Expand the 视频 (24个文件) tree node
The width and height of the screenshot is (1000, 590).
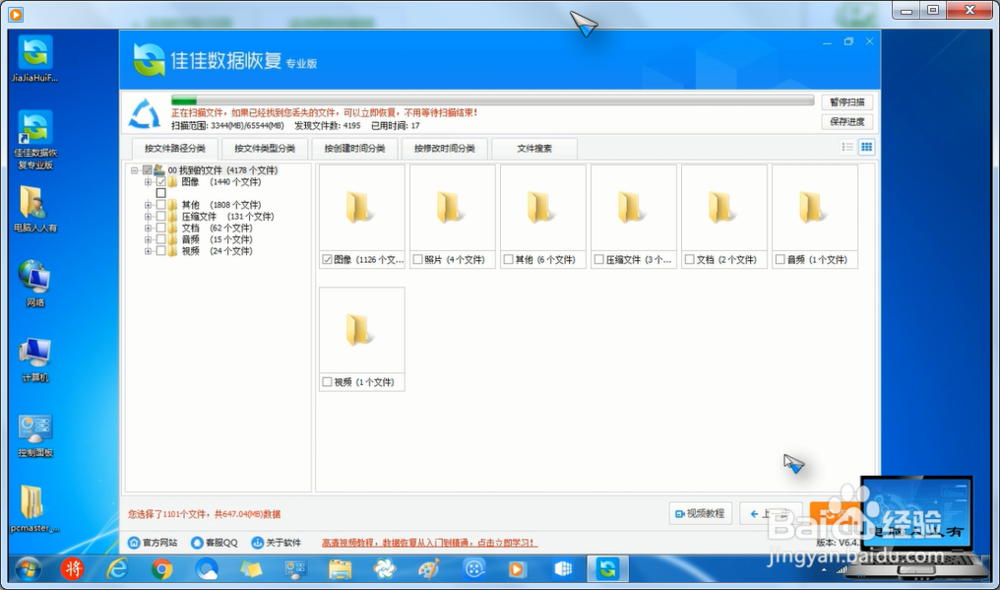[x=147, y=251]
